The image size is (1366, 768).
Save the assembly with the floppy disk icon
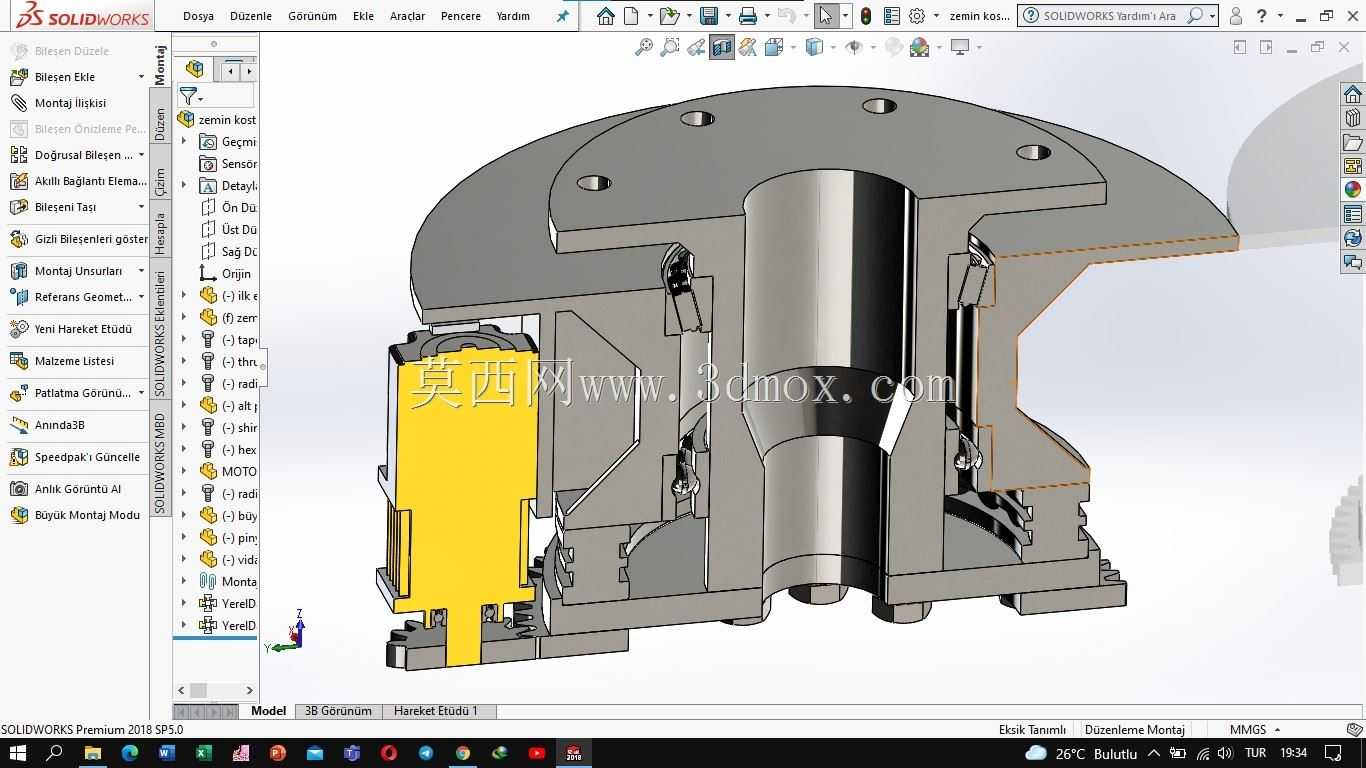[709, 16]
